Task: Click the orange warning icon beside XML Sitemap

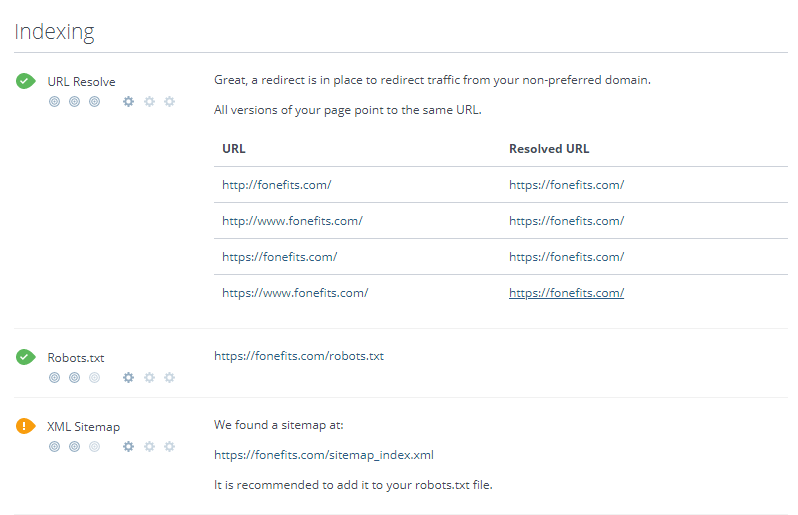Action: tap(25, 426)
